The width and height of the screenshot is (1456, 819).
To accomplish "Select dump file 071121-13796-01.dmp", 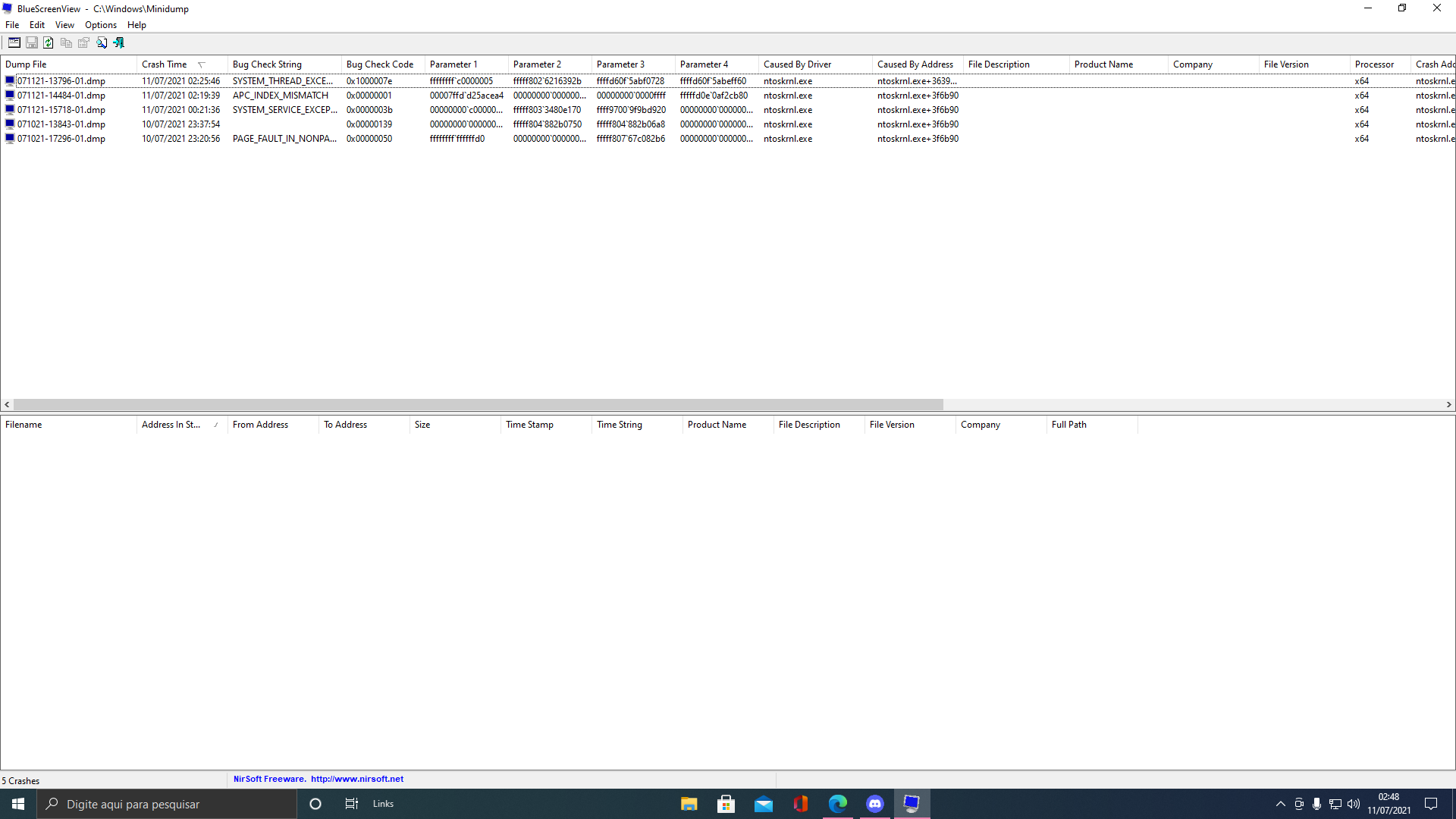I will point(61,81).
